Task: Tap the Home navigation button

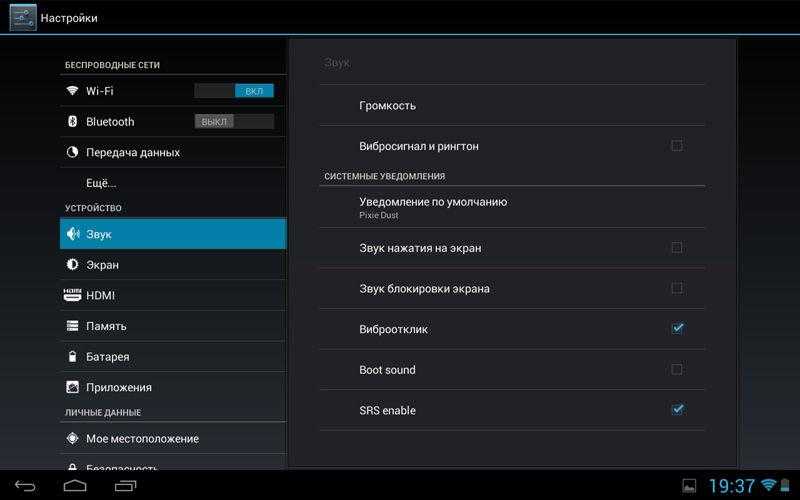Action: coord(75,486)
